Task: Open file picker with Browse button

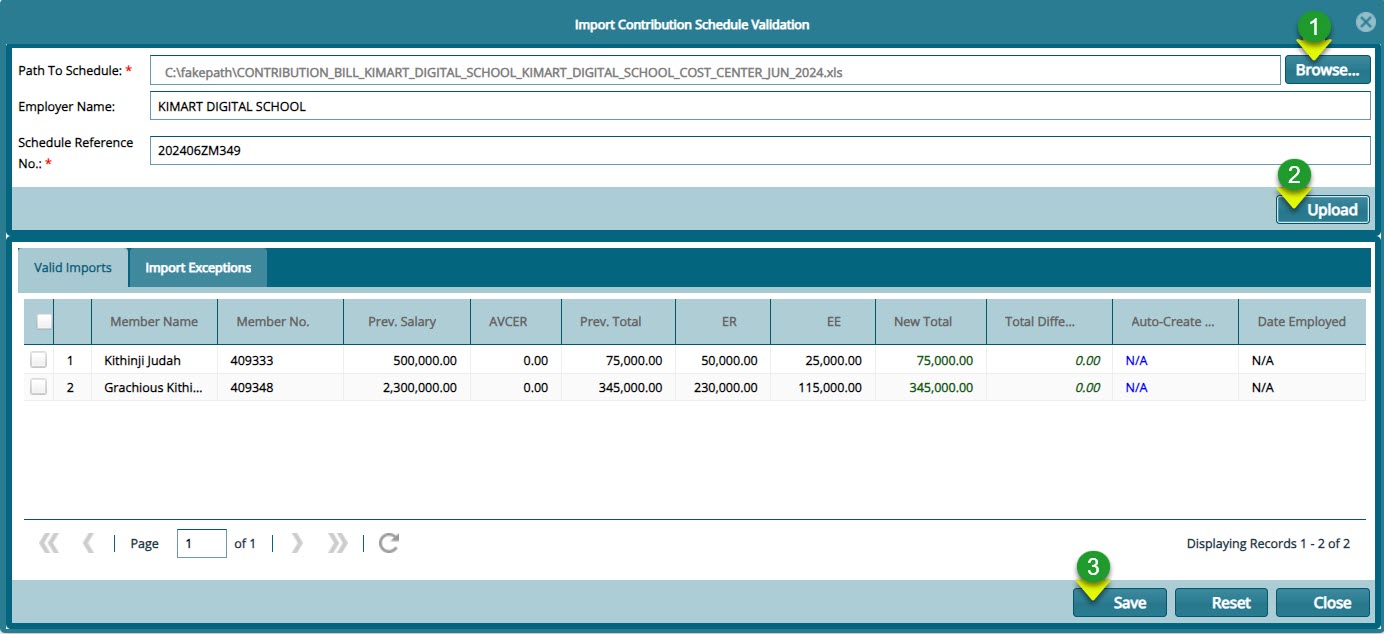Action: (1327, 69)
